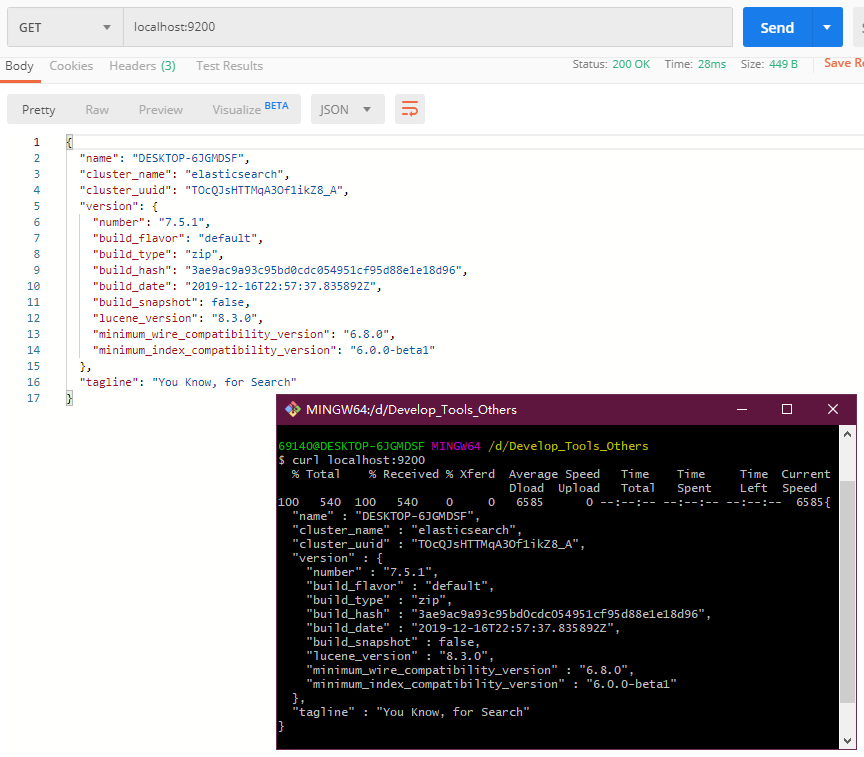Viewport: 864px width, 757px height.
Task: Open the GET request method dropdown
Action: click(x=64, y=27)
